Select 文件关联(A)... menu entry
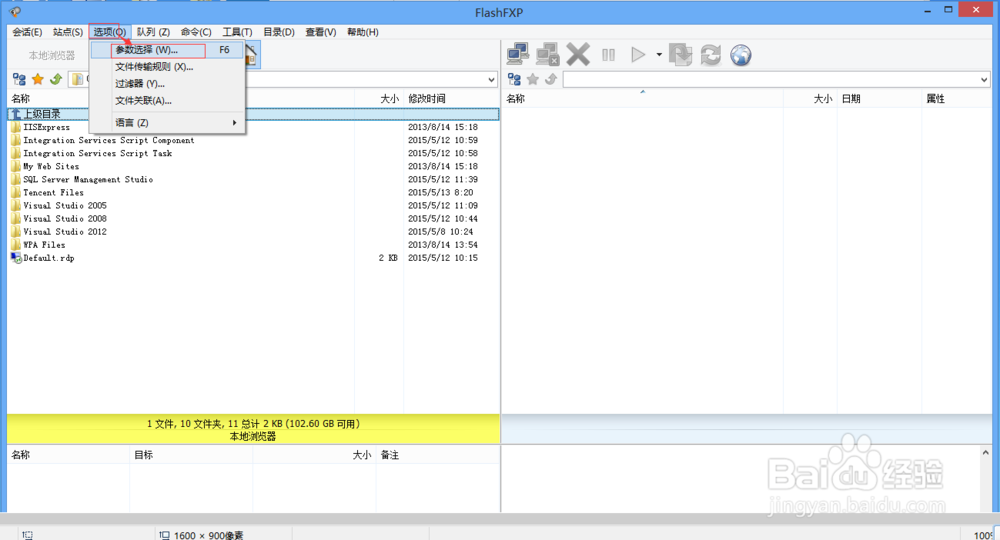 click(x=167, y=101)
